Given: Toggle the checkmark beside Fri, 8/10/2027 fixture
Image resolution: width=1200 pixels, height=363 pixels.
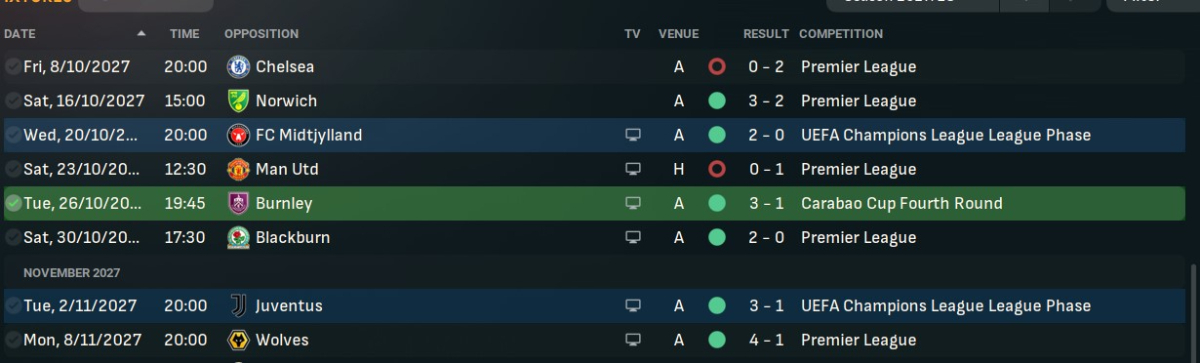Looking at the screenshot, I should coord(12,67).
